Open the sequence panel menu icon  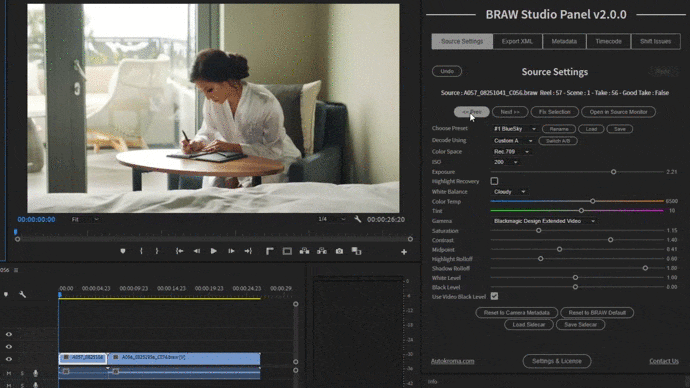16,270
